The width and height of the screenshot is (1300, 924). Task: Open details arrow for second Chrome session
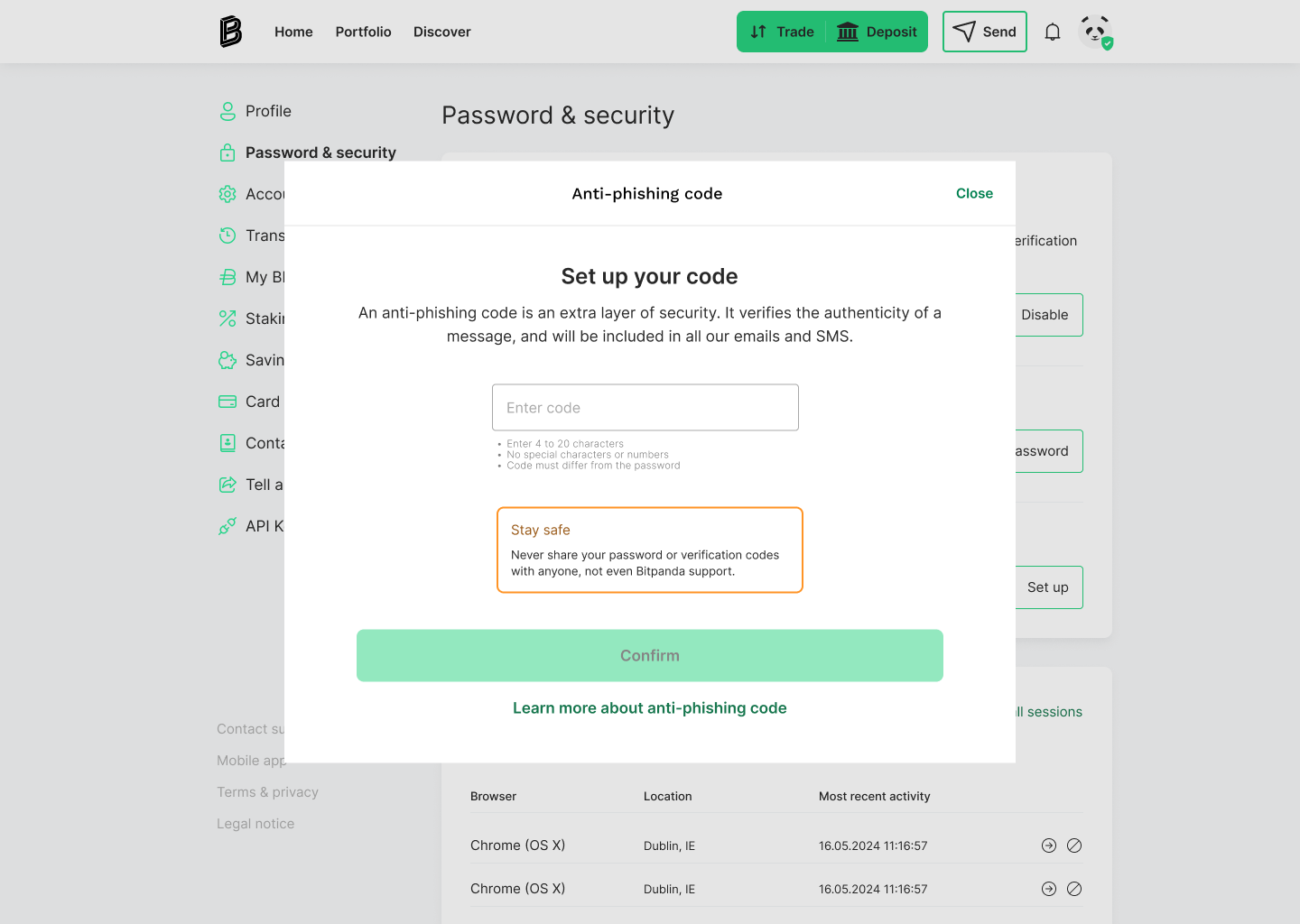[1049, 889]
